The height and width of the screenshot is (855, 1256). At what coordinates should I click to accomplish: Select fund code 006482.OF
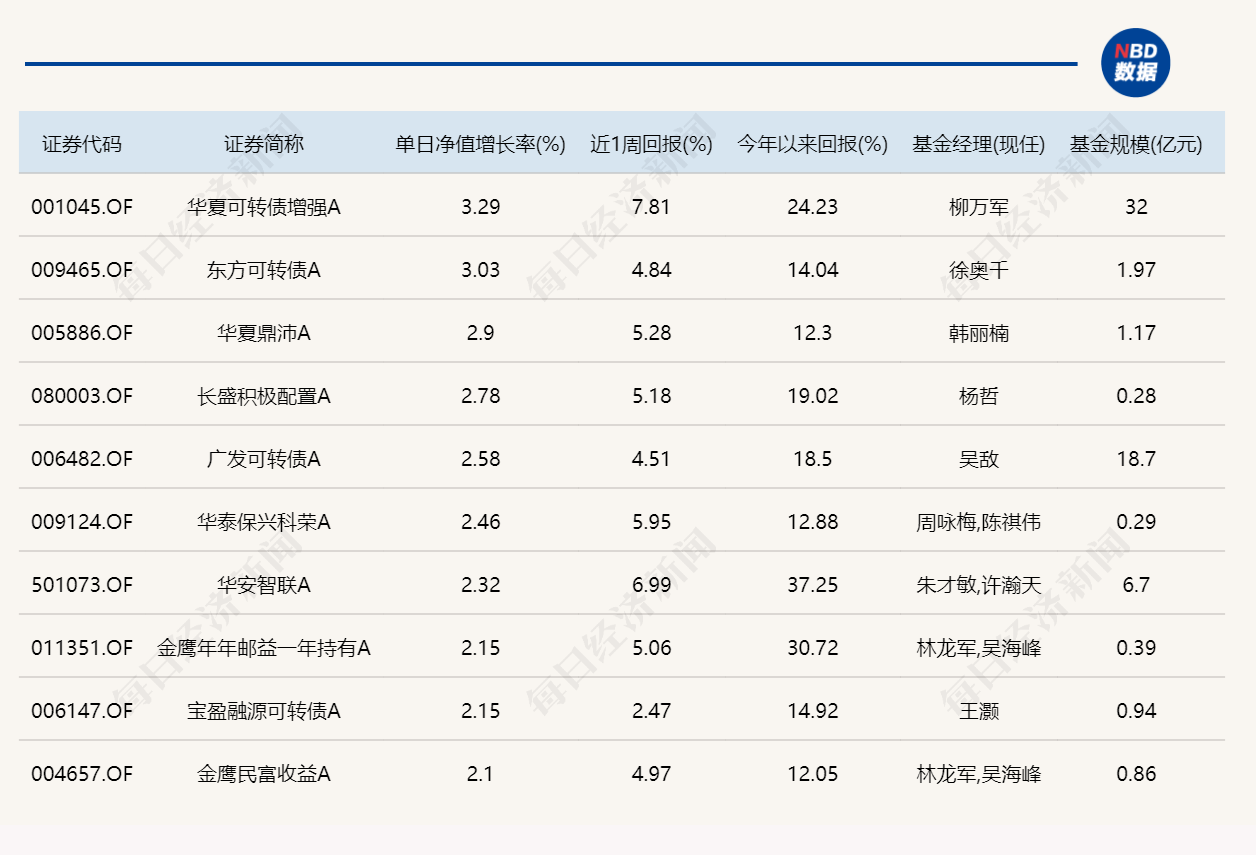pyautogui.click(x=82, y=459)
